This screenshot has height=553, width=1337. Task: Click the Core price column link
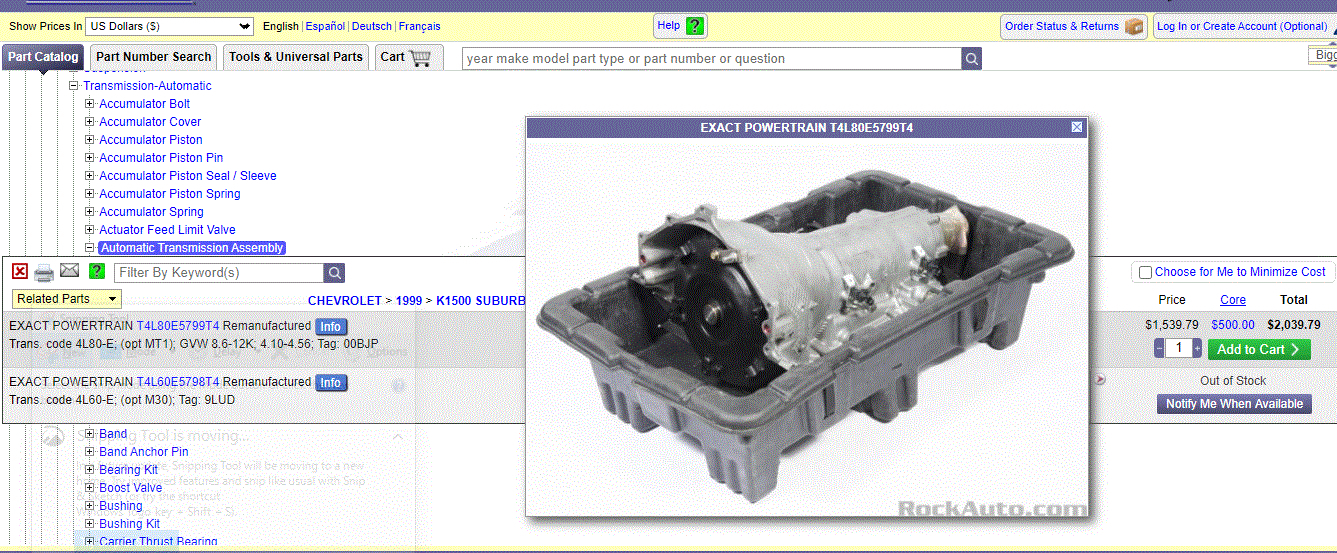pyautogui.click(x=1233, y=300)
